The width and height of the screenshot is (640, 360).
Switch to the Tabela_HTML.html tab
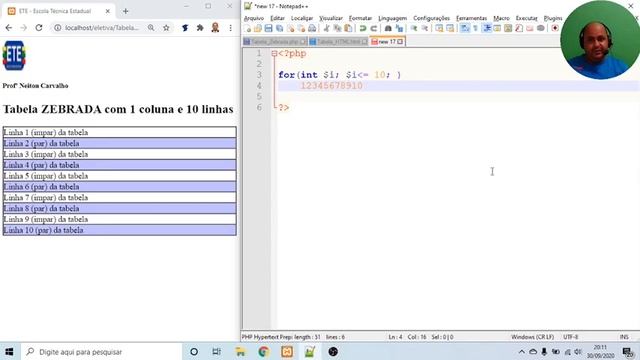tap(338, 42)
